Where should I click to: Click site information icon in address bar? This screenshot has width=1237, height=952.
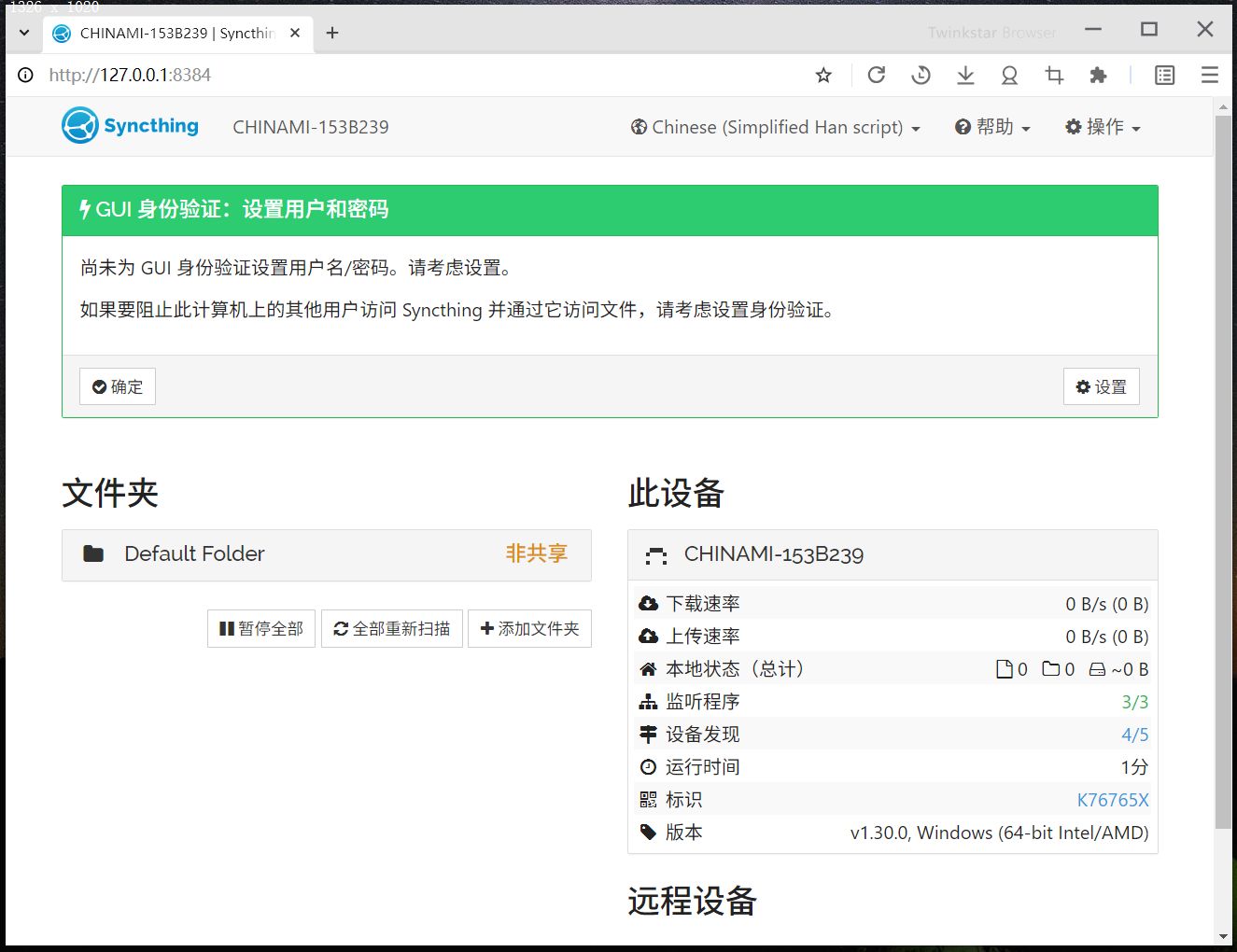point(26,75)
